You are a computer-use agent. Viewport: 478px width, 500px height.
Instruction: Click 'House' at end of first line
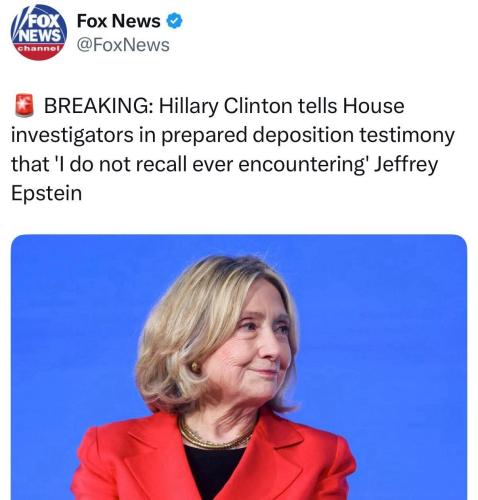click(373, 106)
